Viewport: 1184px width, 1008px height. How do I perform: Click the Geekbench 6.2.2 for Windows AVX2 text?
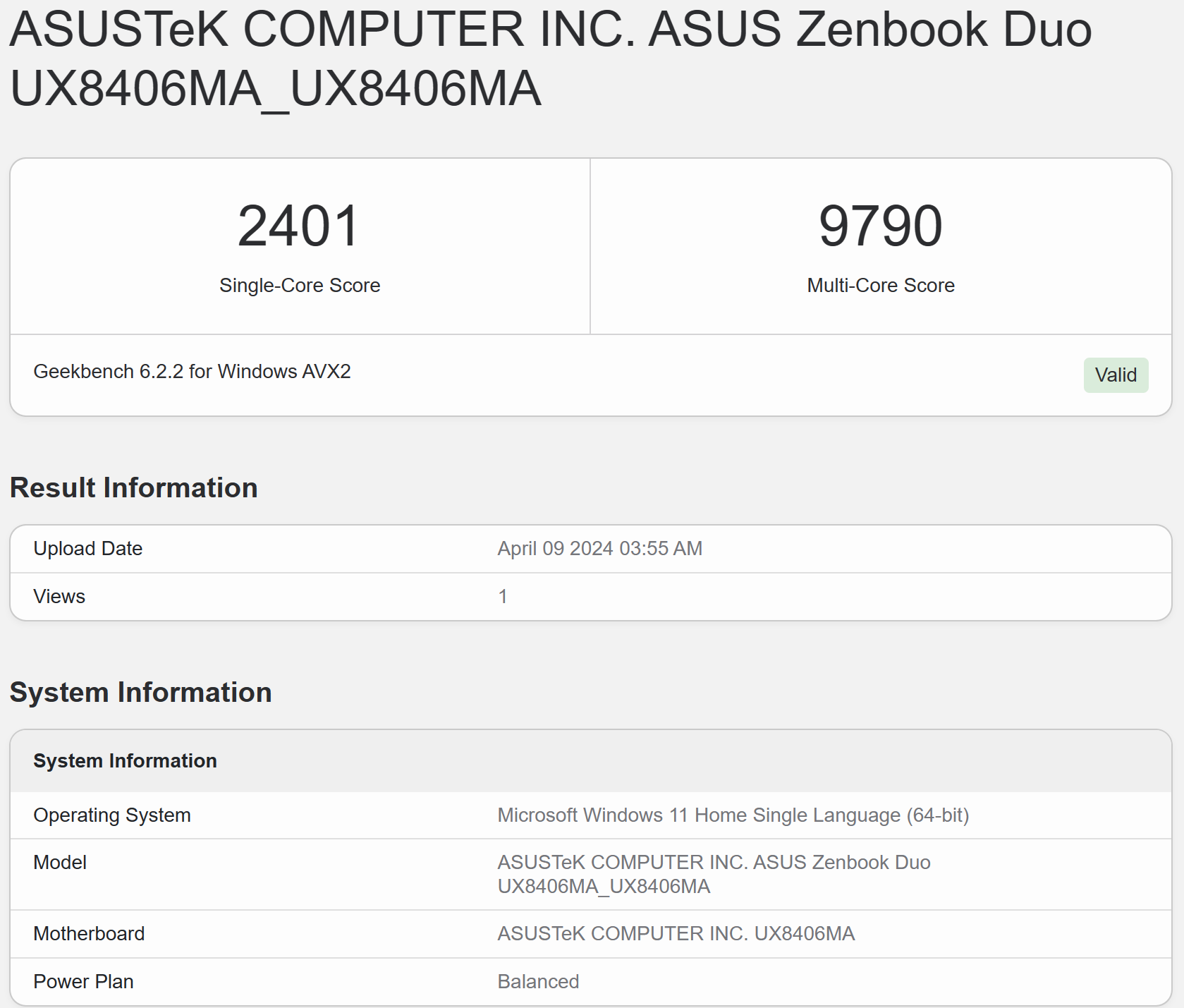click(x=192, y=371)
